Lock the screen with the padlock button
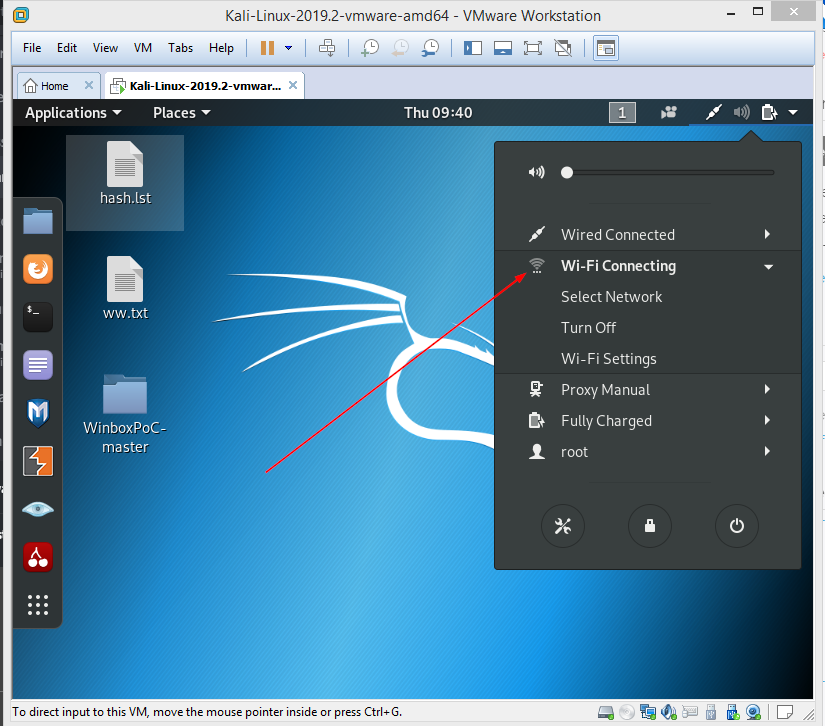 click(650, 526)
